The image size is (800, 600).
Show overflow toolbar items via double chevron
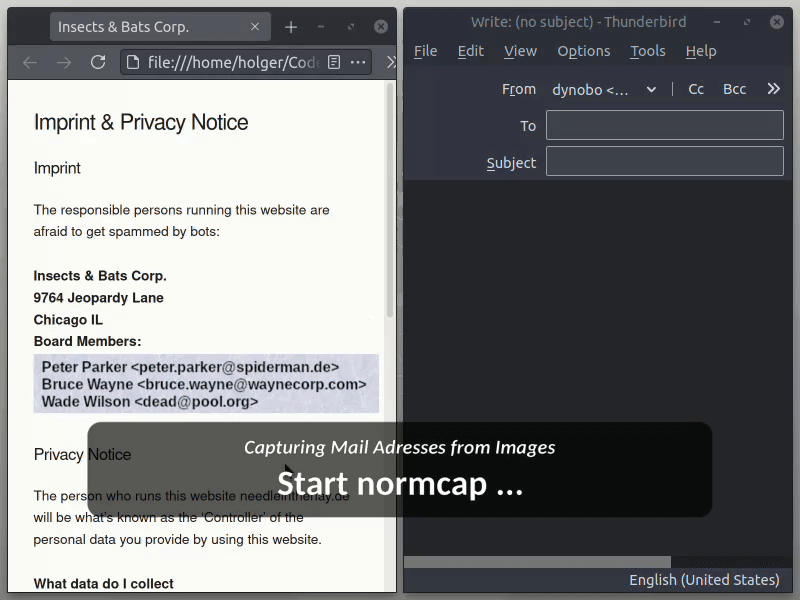(x=389, y=62)
